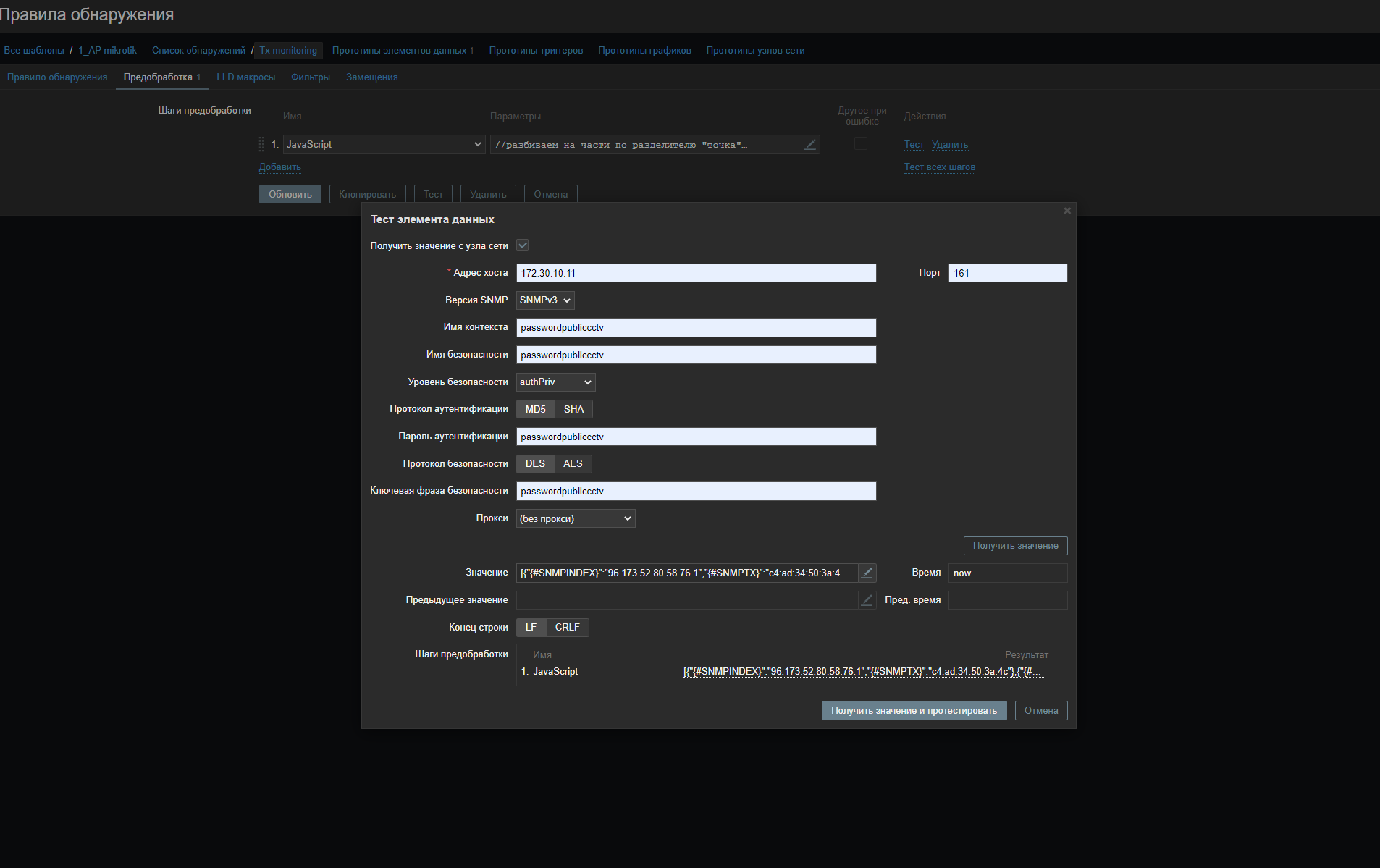Image resolution: width=1380 pixels, height=868 pixels.
Task: Select SHA authentication protocol
Action: click(x=573, y=410)
